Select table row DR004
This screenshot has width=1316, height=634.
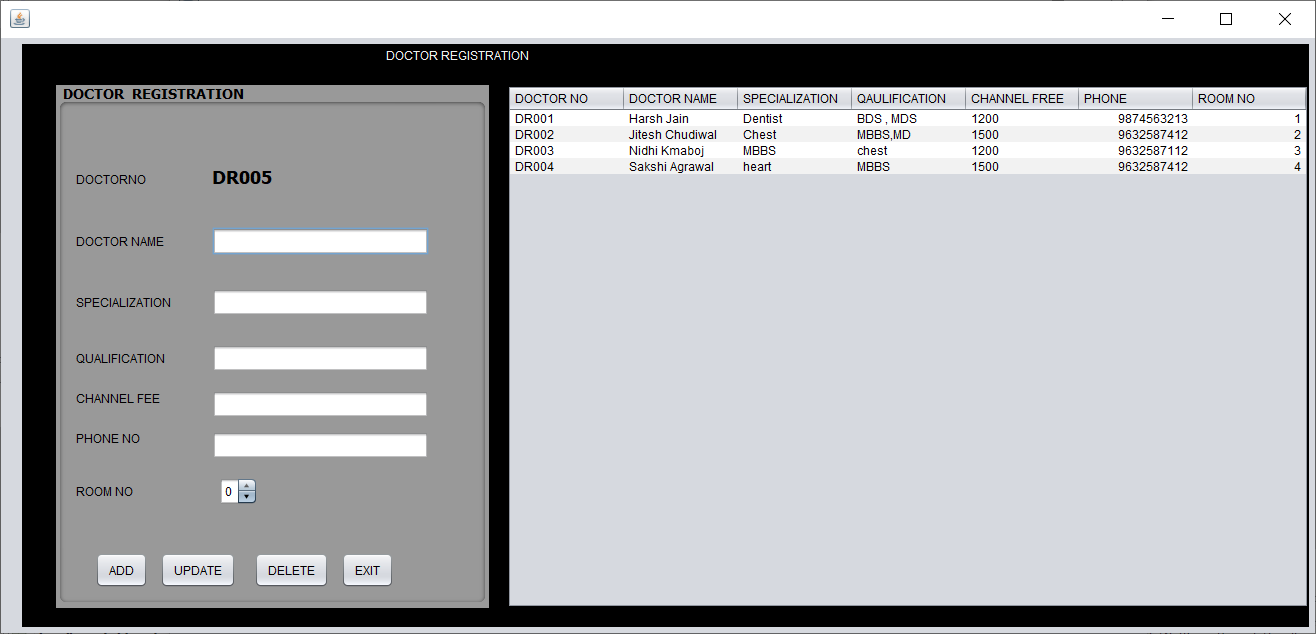click(x=908, y=166)
